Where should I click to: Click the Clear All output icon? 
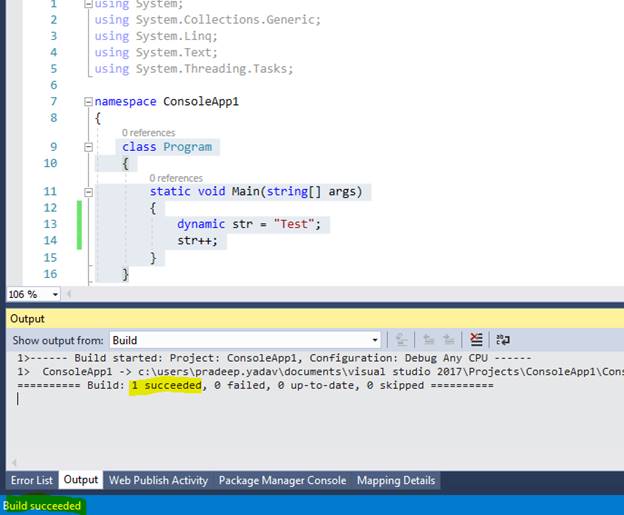(x=476, y=339)
